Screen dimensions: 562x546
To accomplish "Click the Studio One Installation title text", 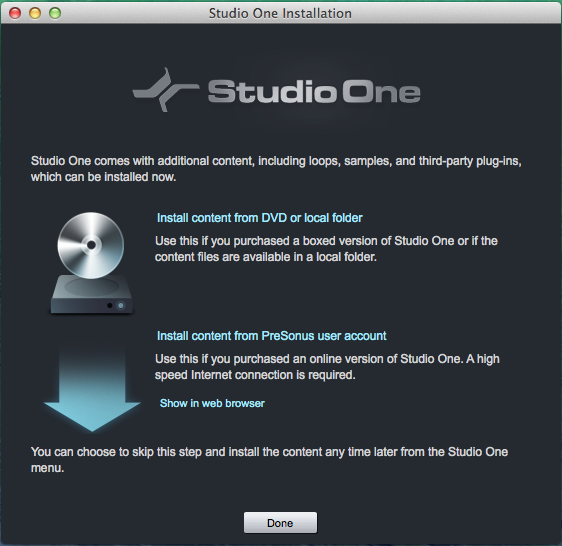I will pyautogui.click(x=280, y=13).
